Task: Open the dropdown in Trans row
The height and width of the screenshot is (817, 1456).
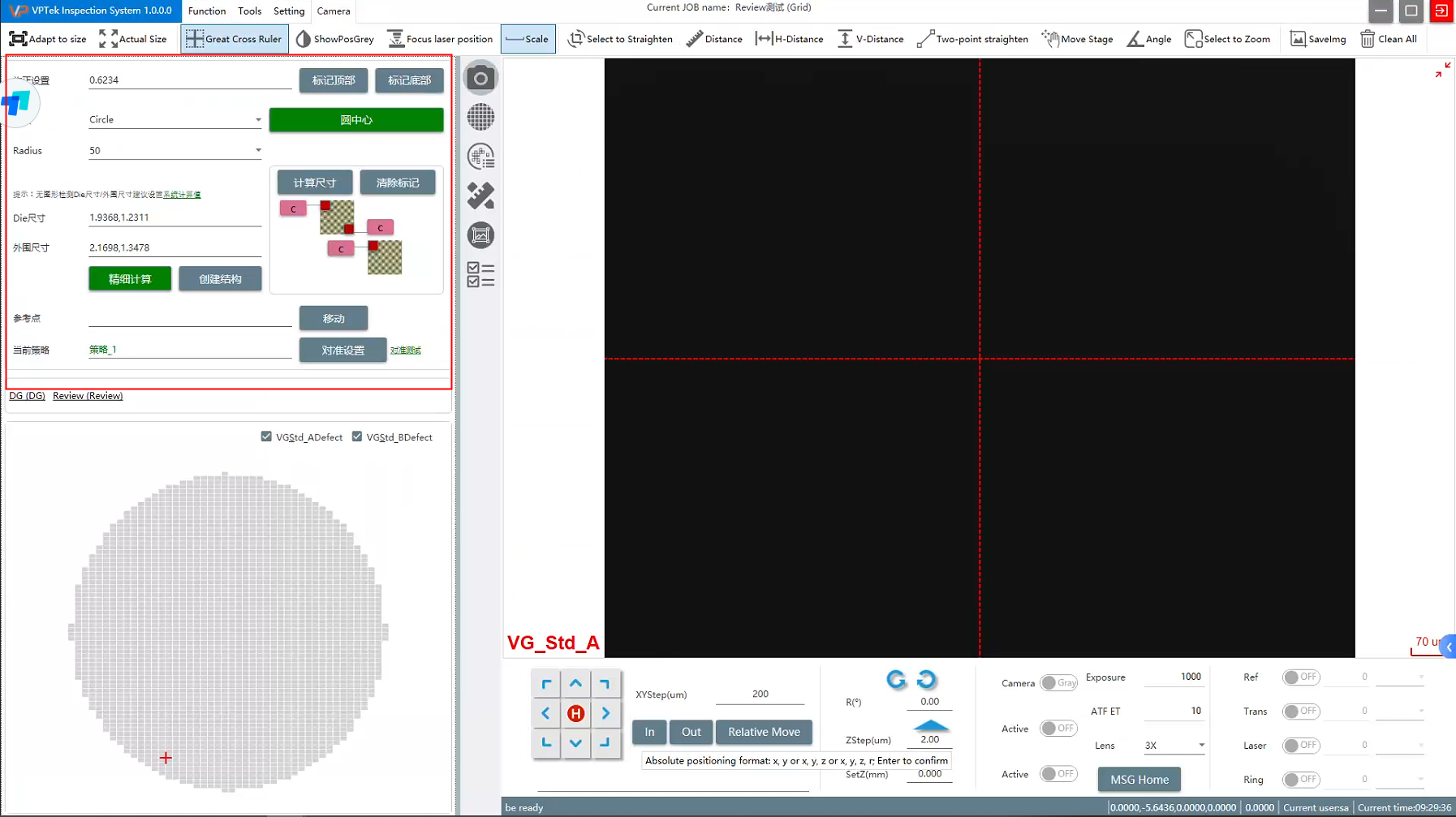Action: click(x=1400, y=711)
